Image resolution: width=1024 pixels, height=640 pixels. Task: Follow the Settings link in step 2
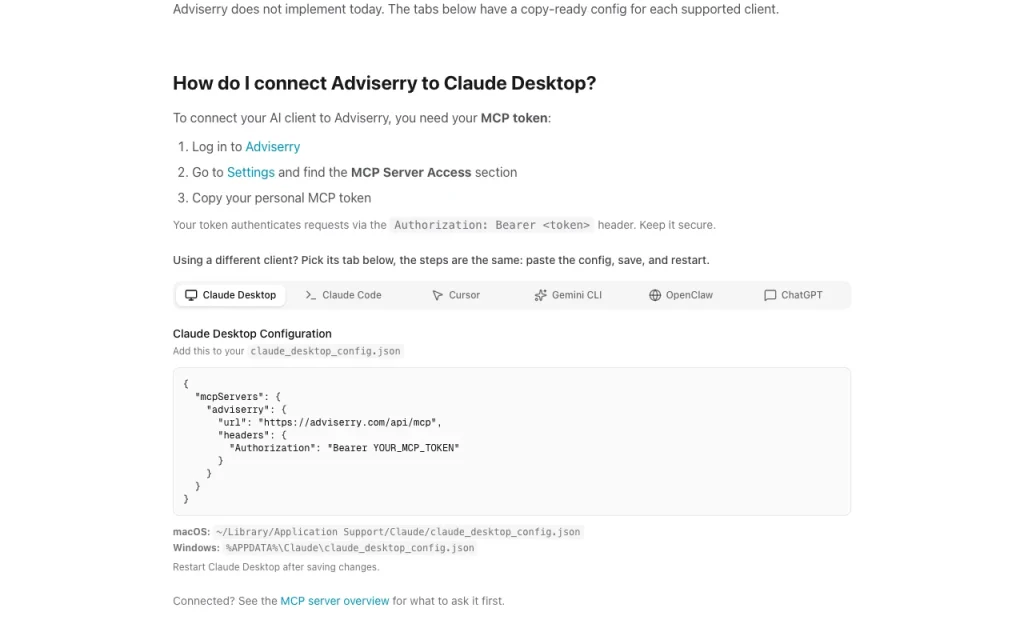[x=251, y=172]
